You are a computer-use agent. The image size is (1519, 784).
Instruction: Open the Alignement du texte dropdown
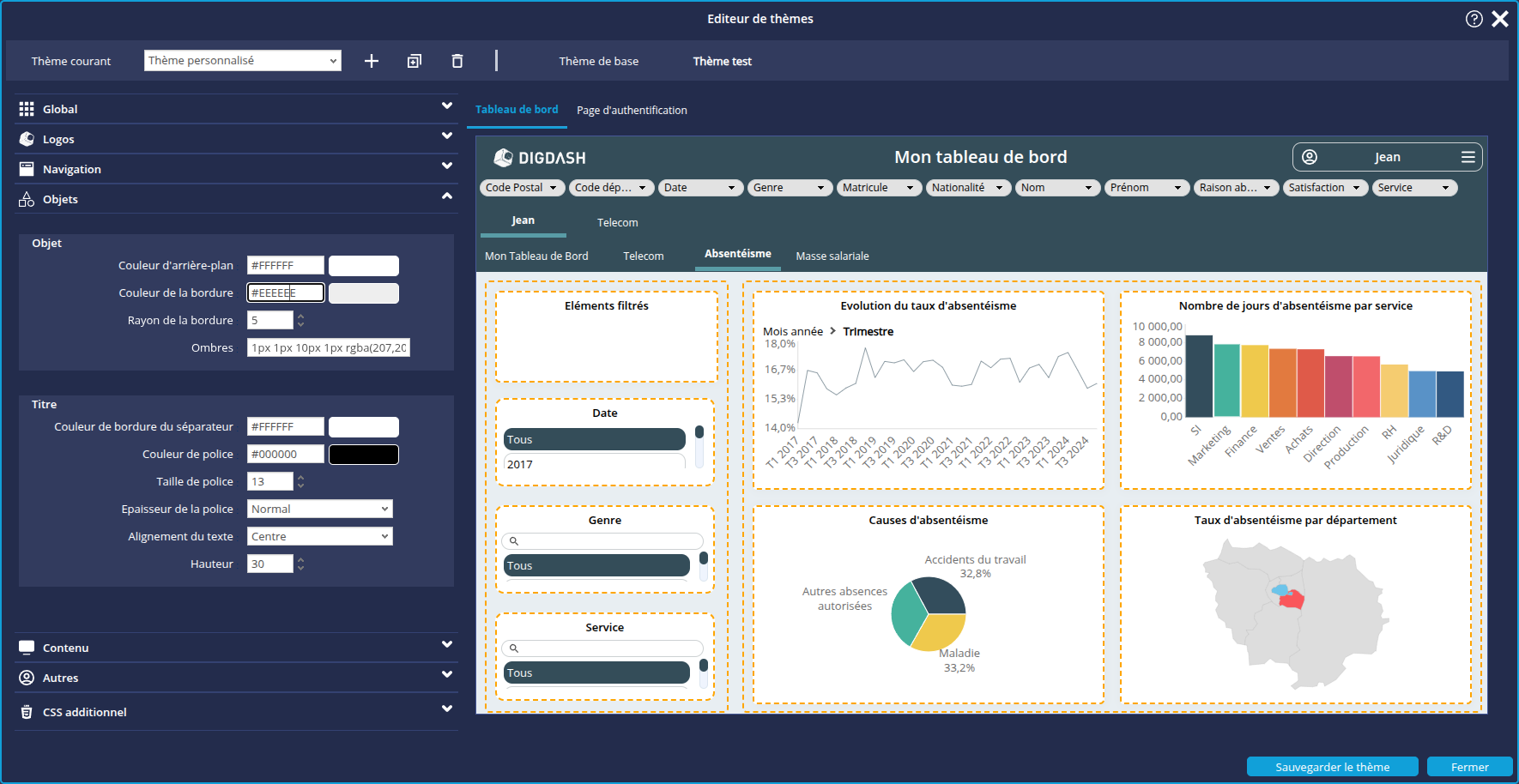click(x=319, y=536)
